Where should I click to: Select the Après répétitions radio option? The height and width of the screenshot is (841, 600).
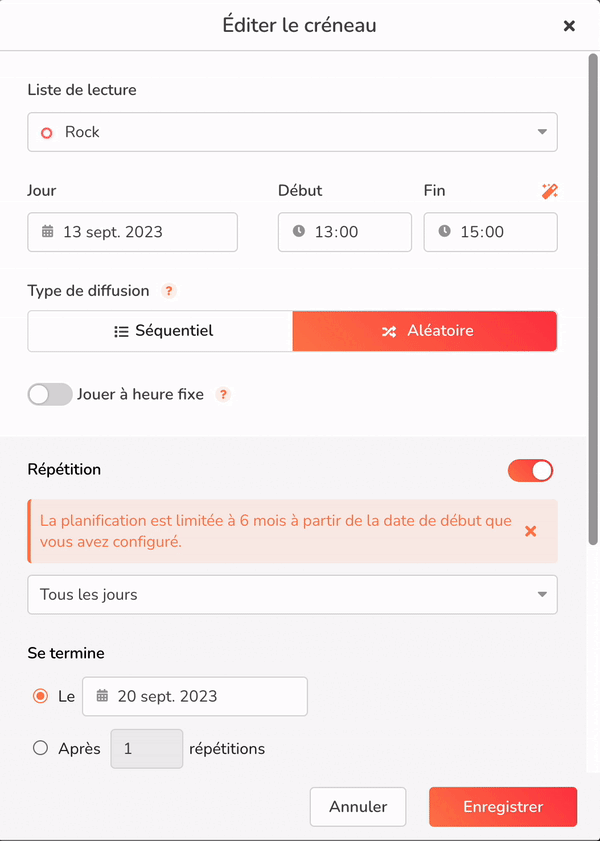tap(41, 748)
